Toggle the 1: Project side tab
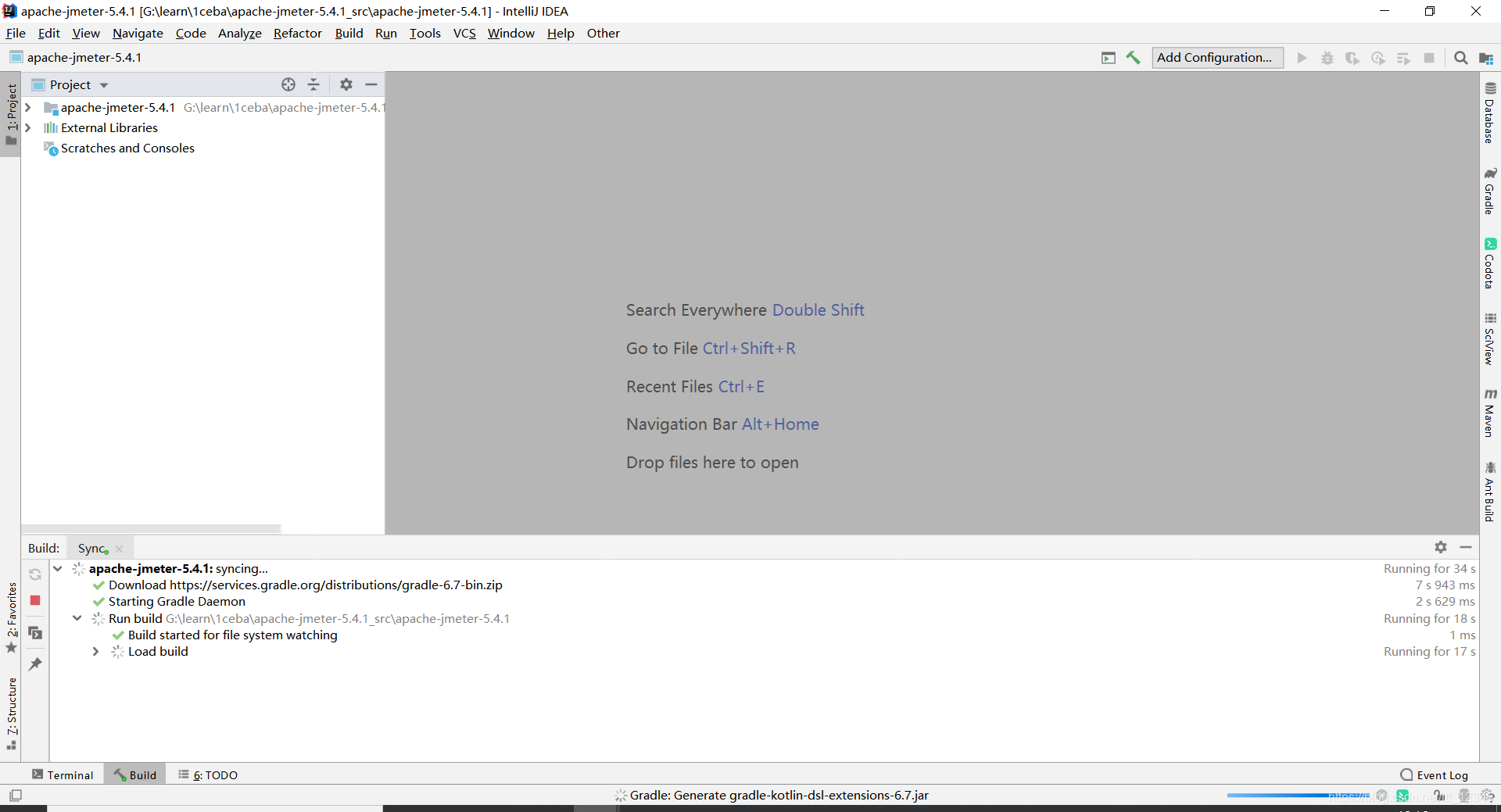 [11, 115]
